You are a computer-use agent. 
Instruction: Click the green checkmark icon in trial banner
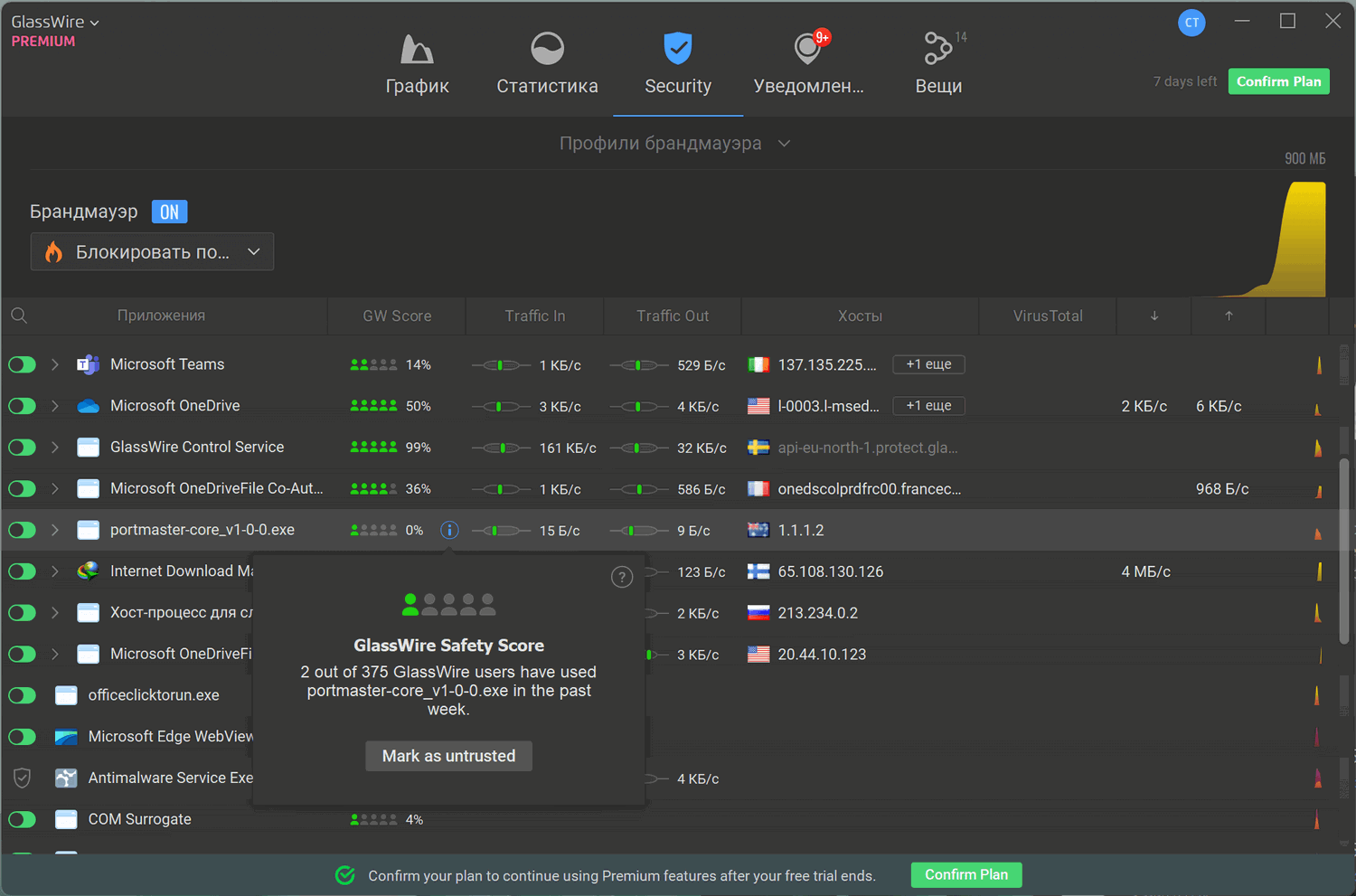click(x=345, y=875)
